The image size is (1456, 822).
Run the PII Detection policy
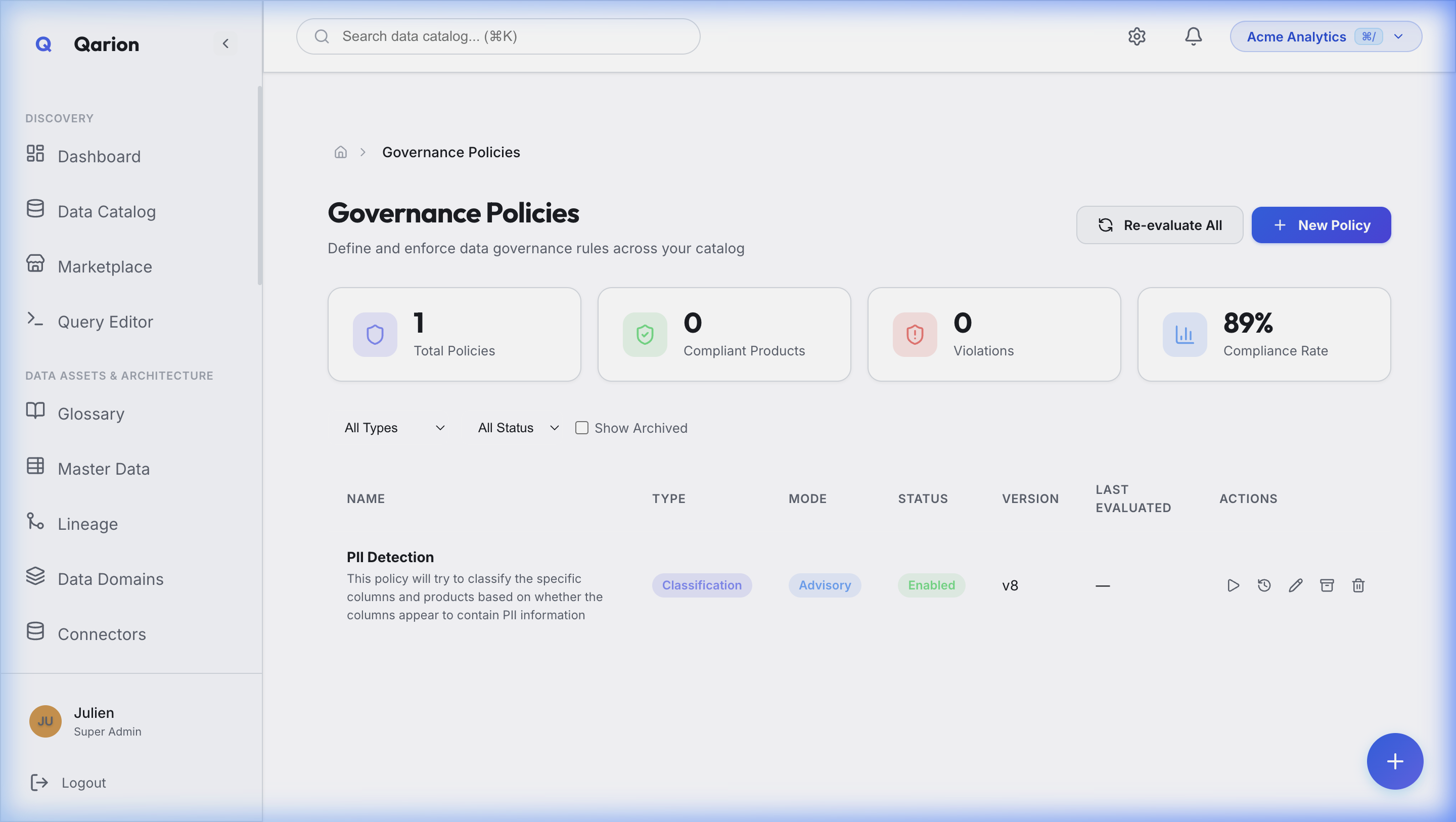coord(1234,585)
